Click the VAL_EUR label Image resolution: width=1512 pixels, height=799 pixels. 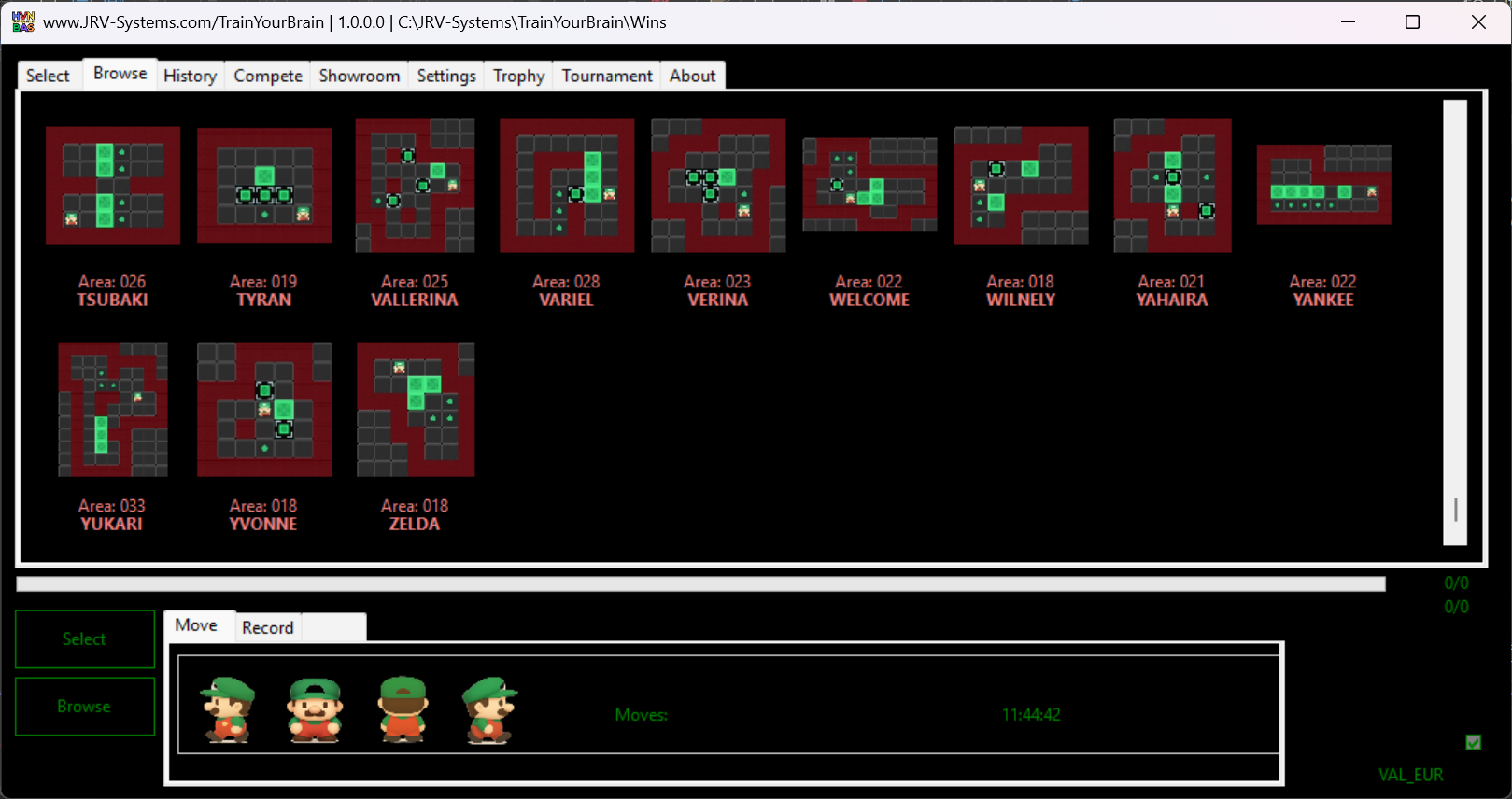coord(1410,775)
